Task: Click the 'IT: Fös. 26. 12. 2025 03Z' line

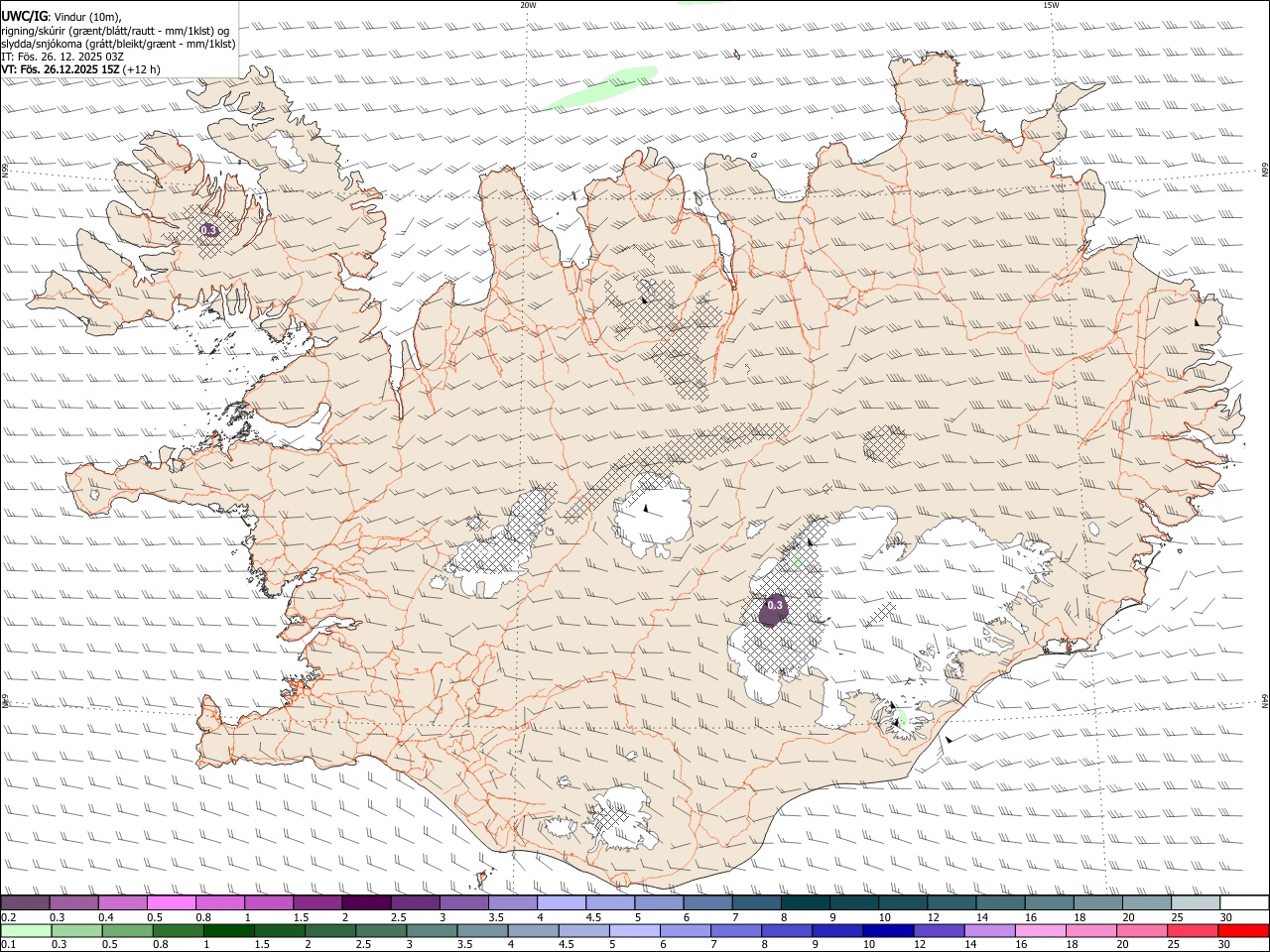Action: [63, 57]
